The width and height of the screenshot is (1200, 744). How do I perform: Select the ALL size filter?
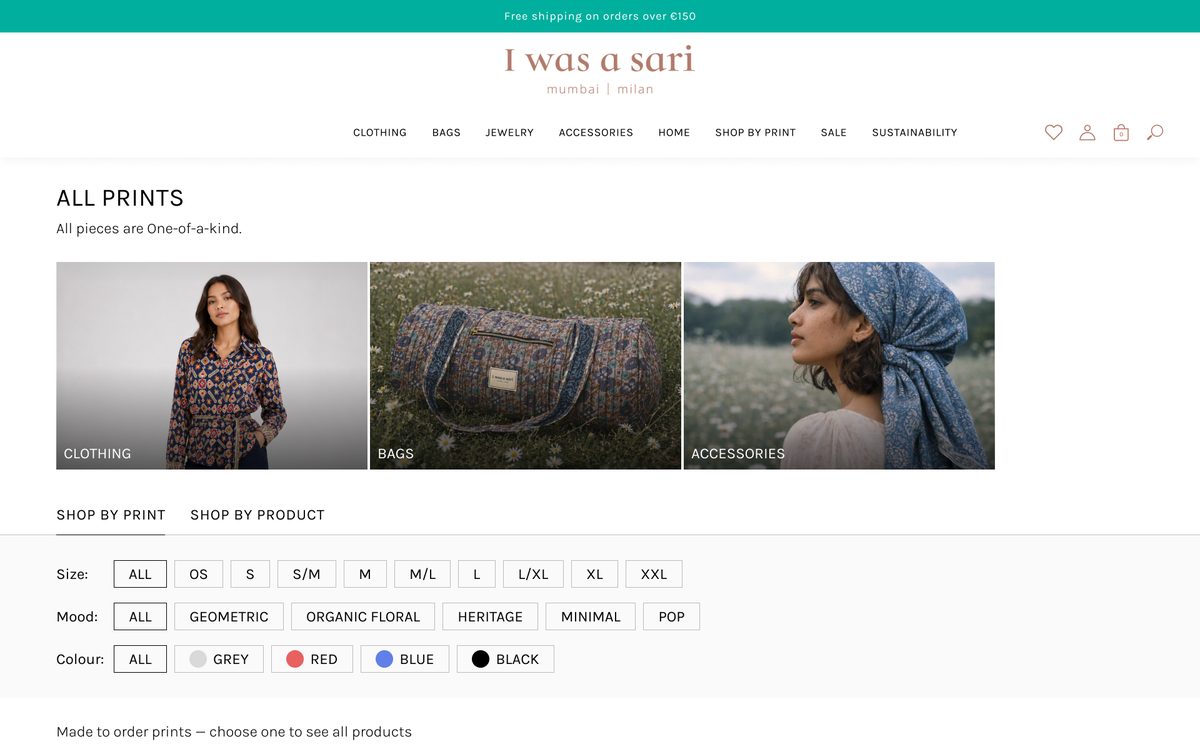point(140,574)
